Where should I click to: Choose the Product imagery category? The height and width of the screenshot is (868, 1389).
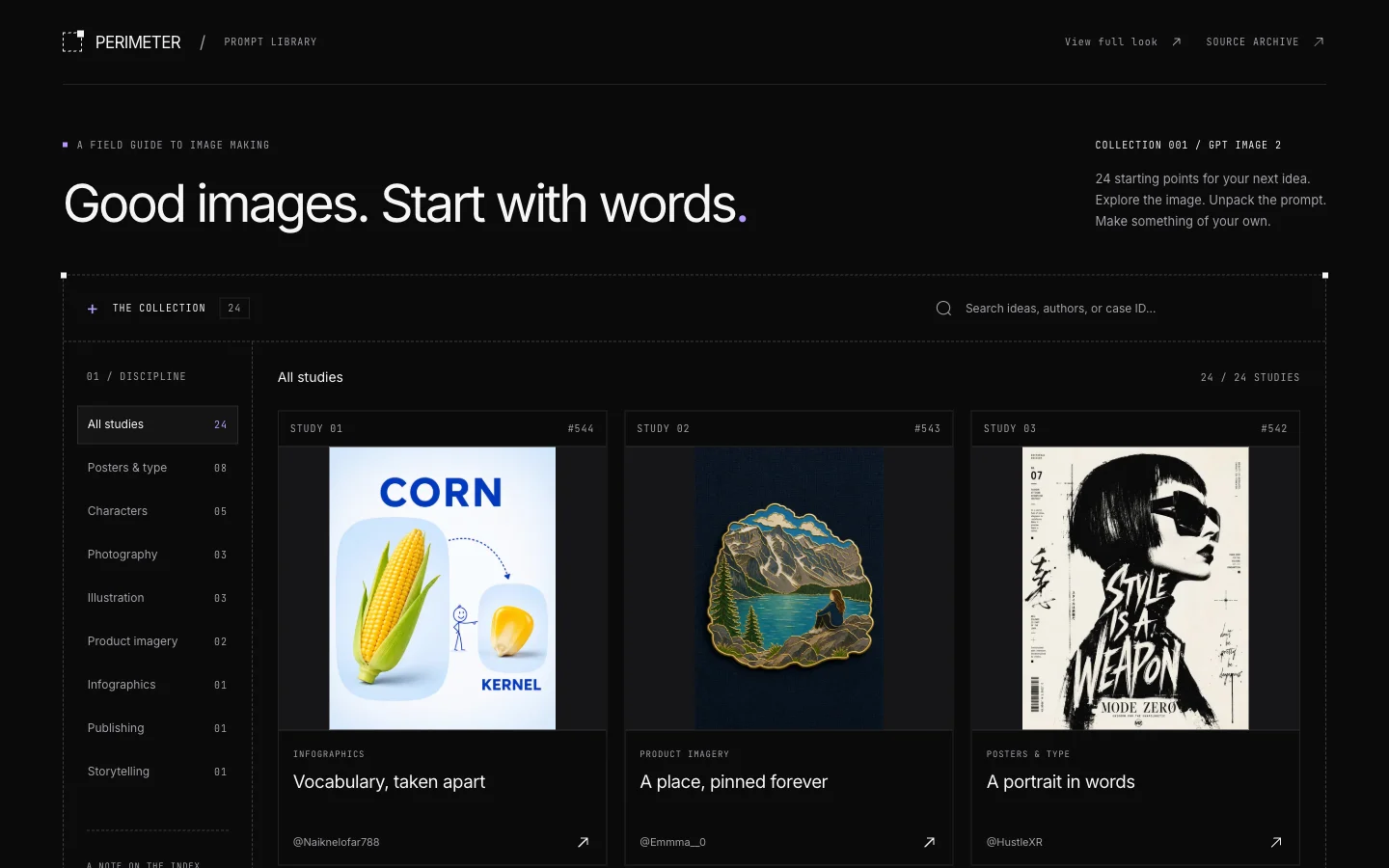[x=157, y=641]
